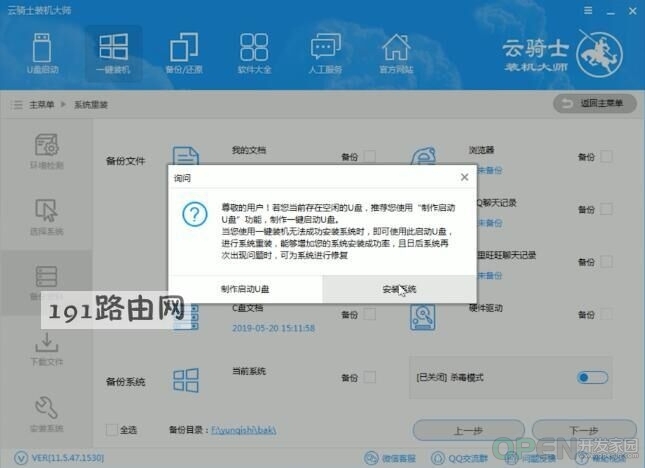Click 下一步 next step button
Image resolution: width=645 pixels, height=468 pixels.
(x=584, y=431)
